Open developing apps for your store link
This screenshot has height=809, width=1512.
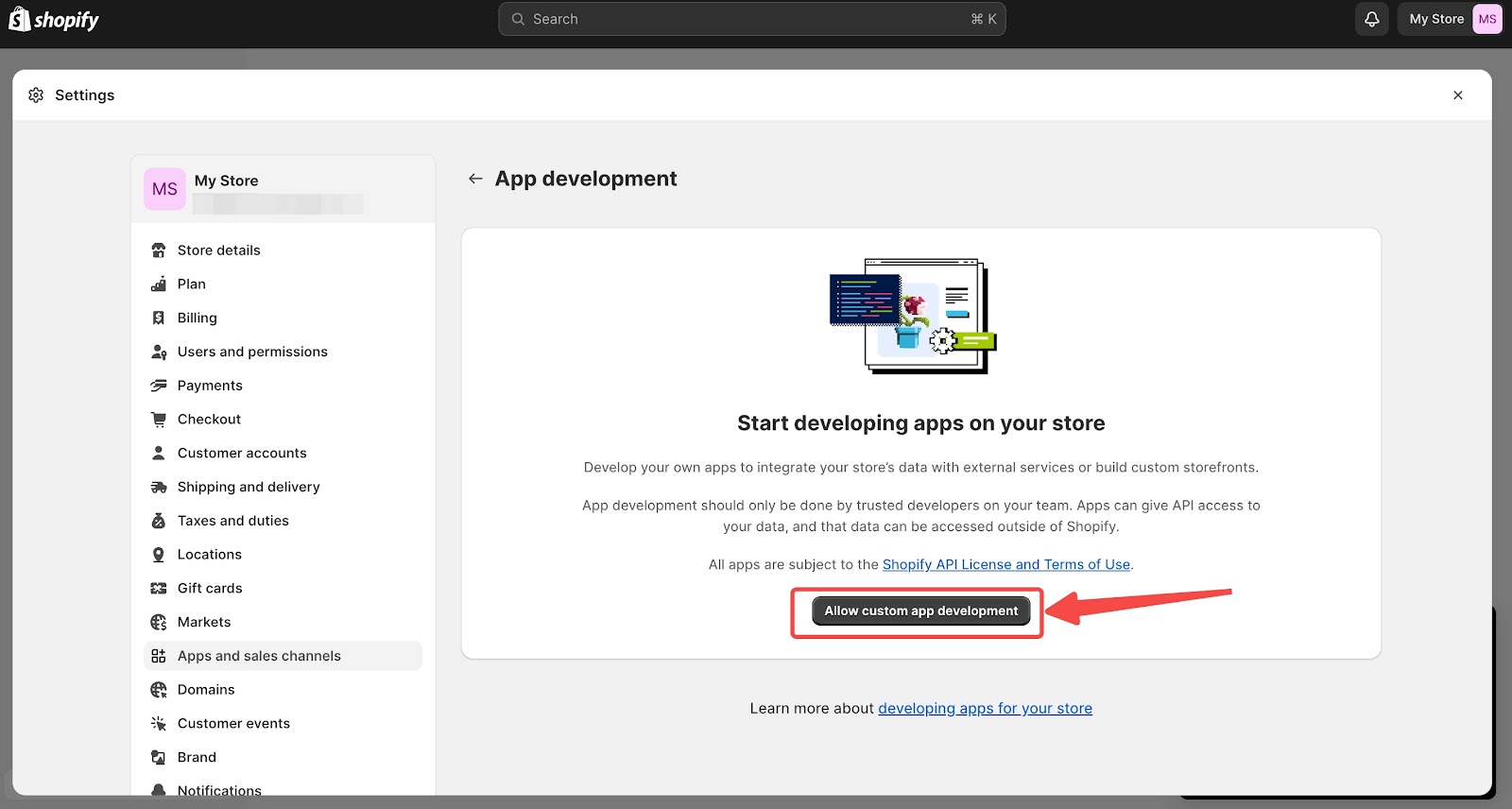tap(985, 709)
